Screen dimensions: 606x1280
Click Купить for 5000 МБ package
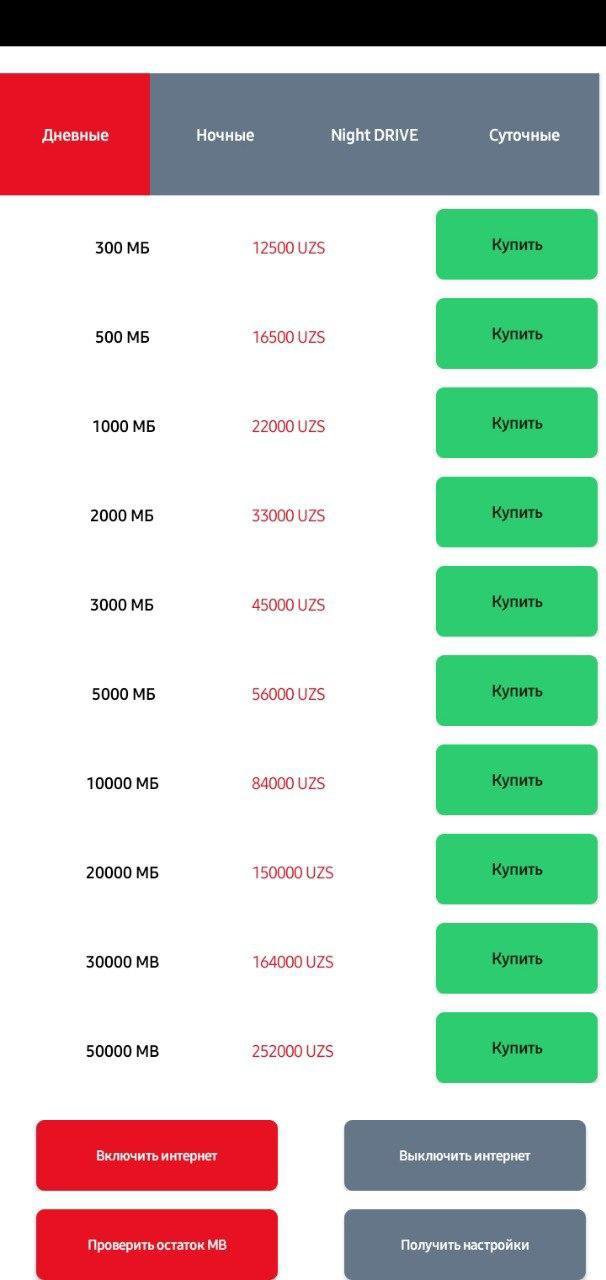516,691
